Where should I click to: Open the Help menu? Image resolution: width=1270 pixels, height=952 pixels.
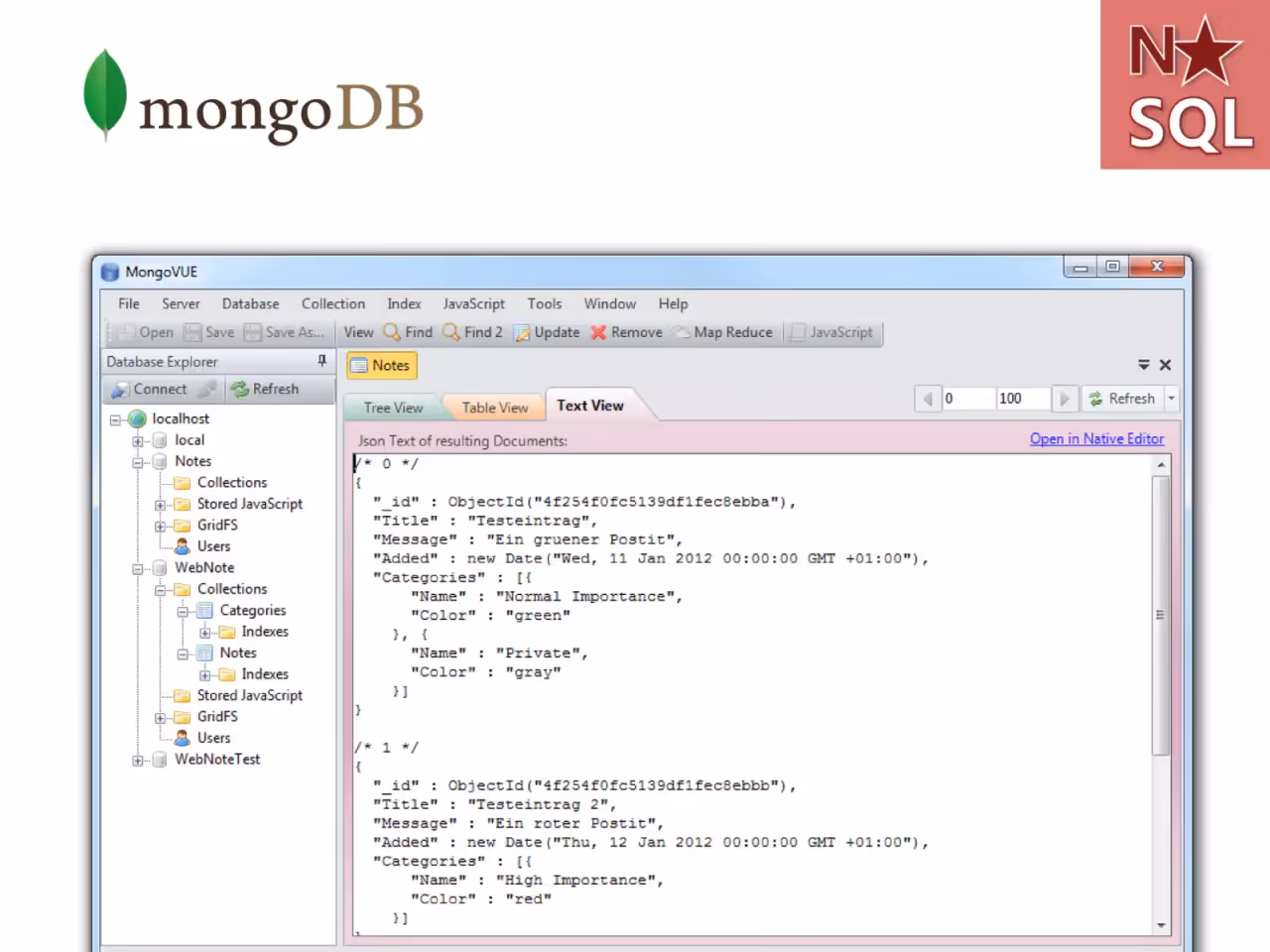pos(673,303)
